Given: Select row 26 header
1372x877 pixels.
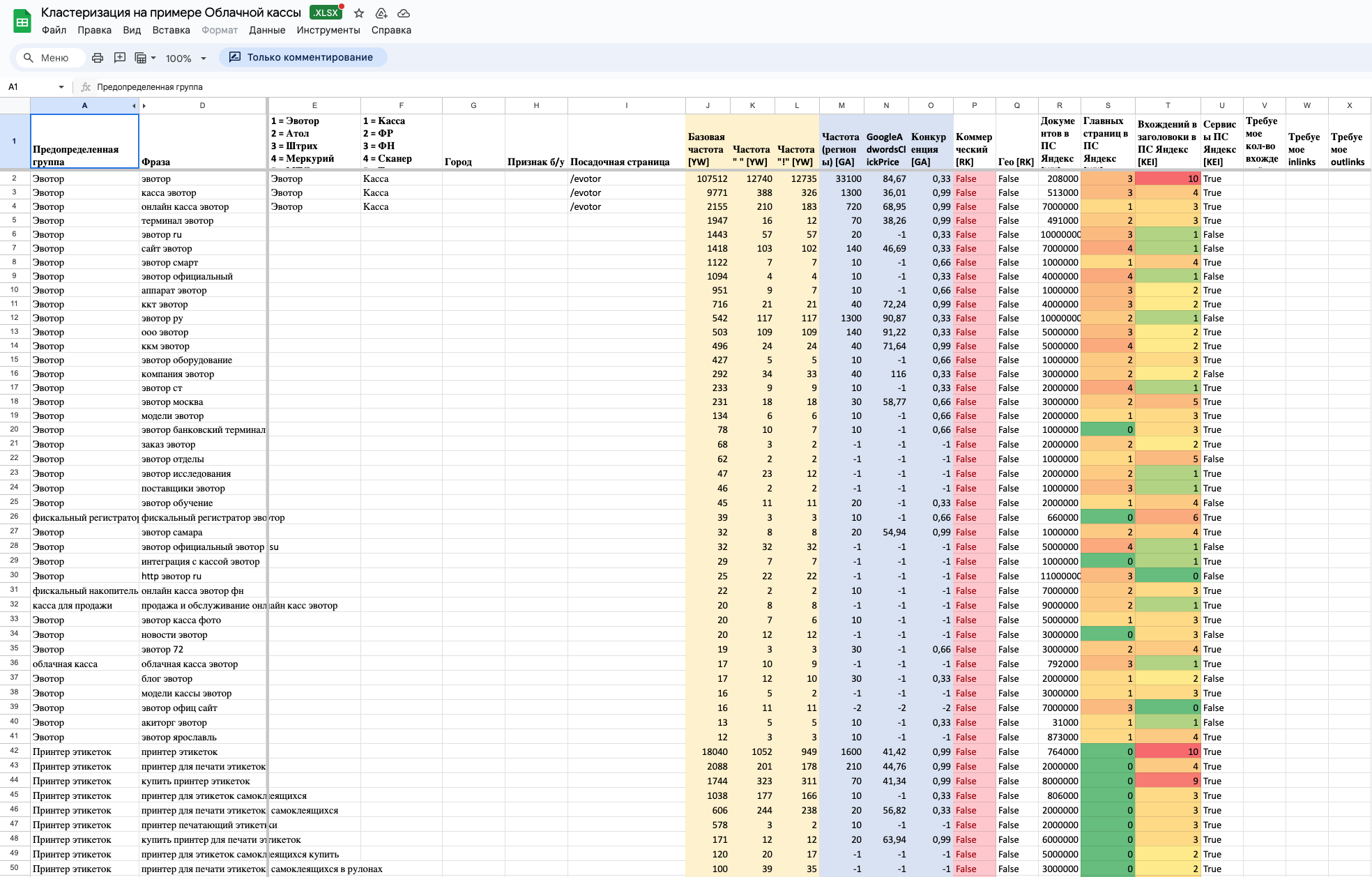Looking at the screenshot, I should 15,517.
